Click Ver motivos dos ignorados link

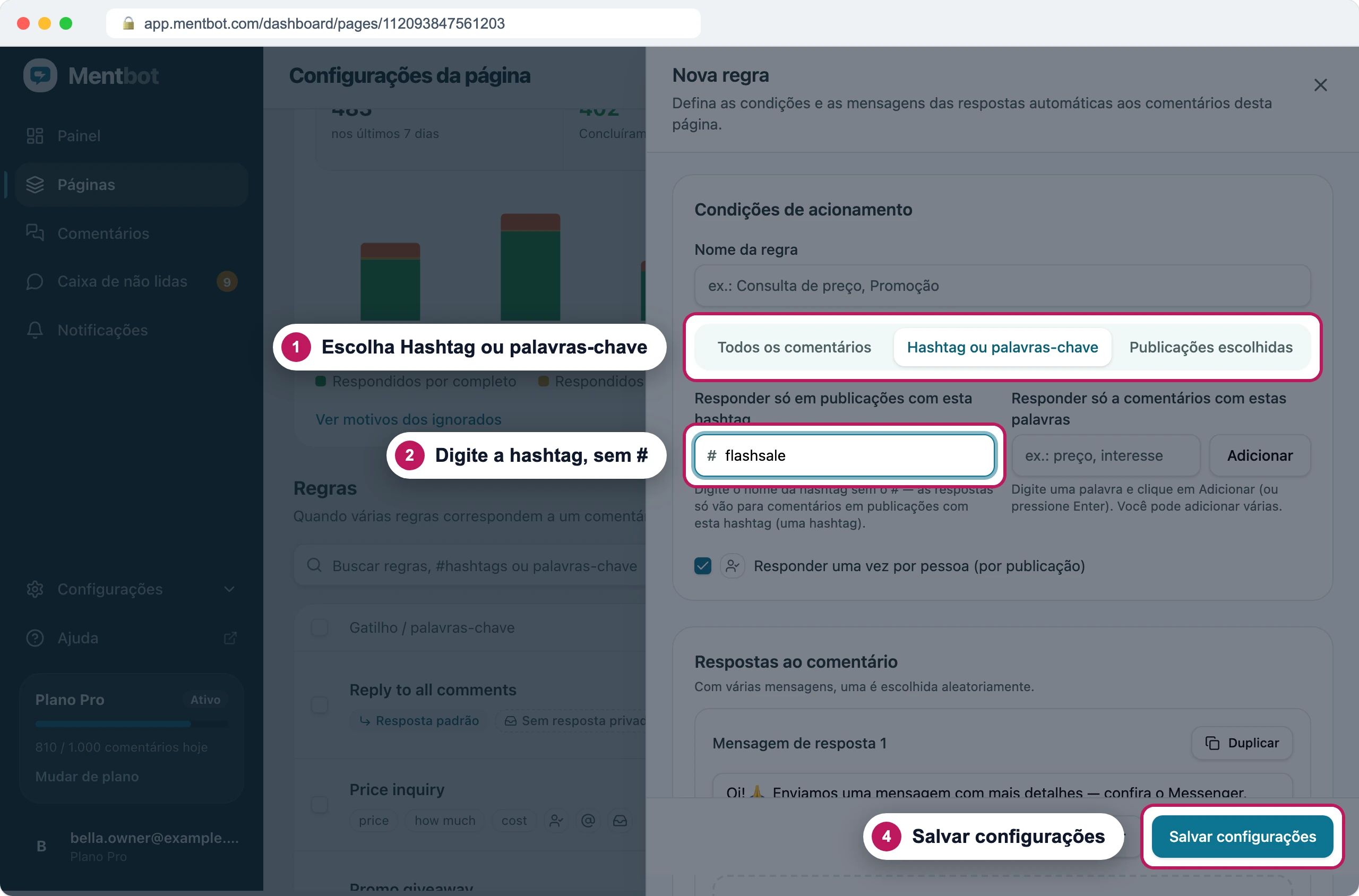click(408, 419)
